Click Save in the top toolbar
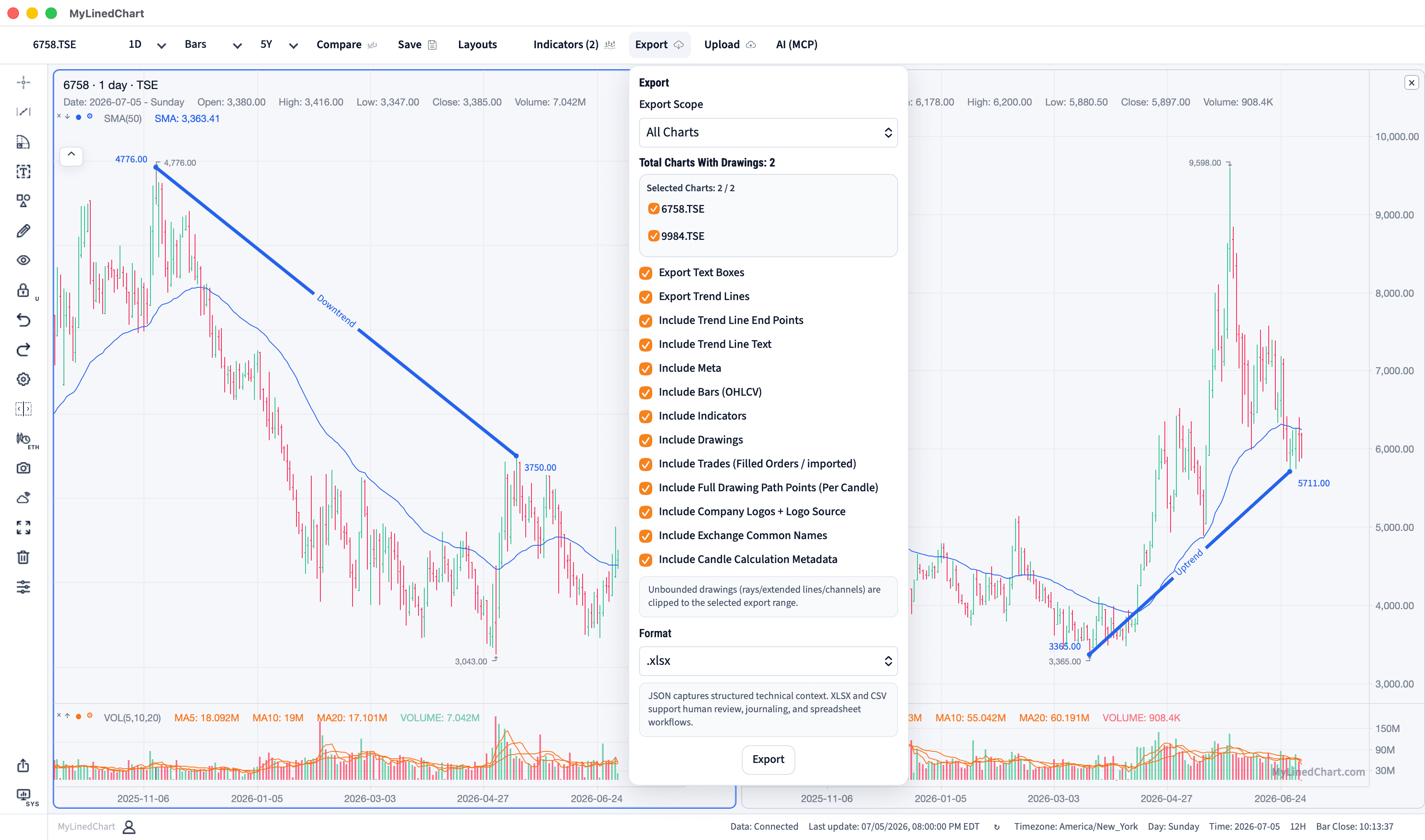1425x840 pixels. (x=417, y=45)
